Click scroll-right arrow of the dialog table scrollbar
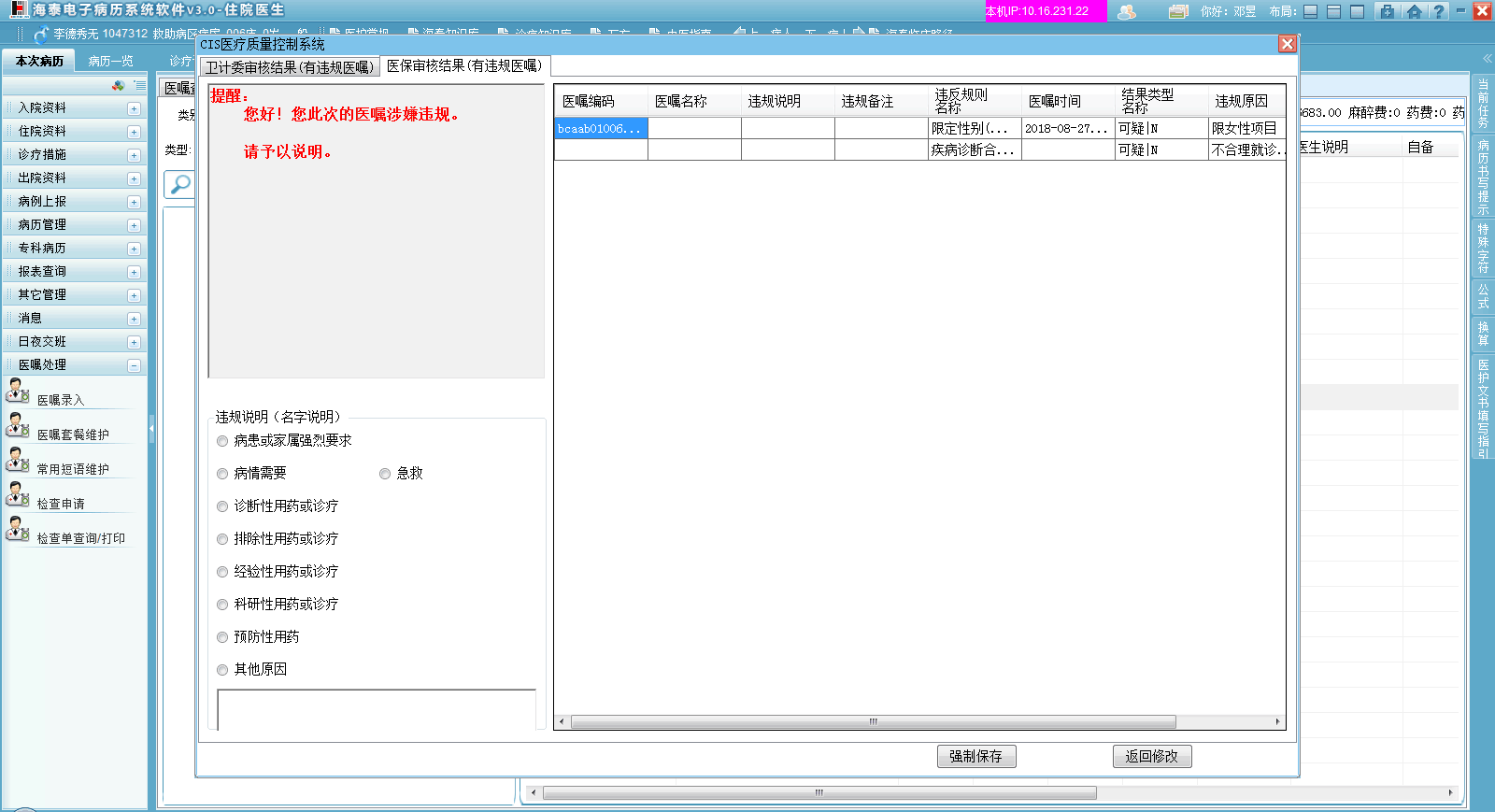1495x812 pixels. [x=1277, y=721]
